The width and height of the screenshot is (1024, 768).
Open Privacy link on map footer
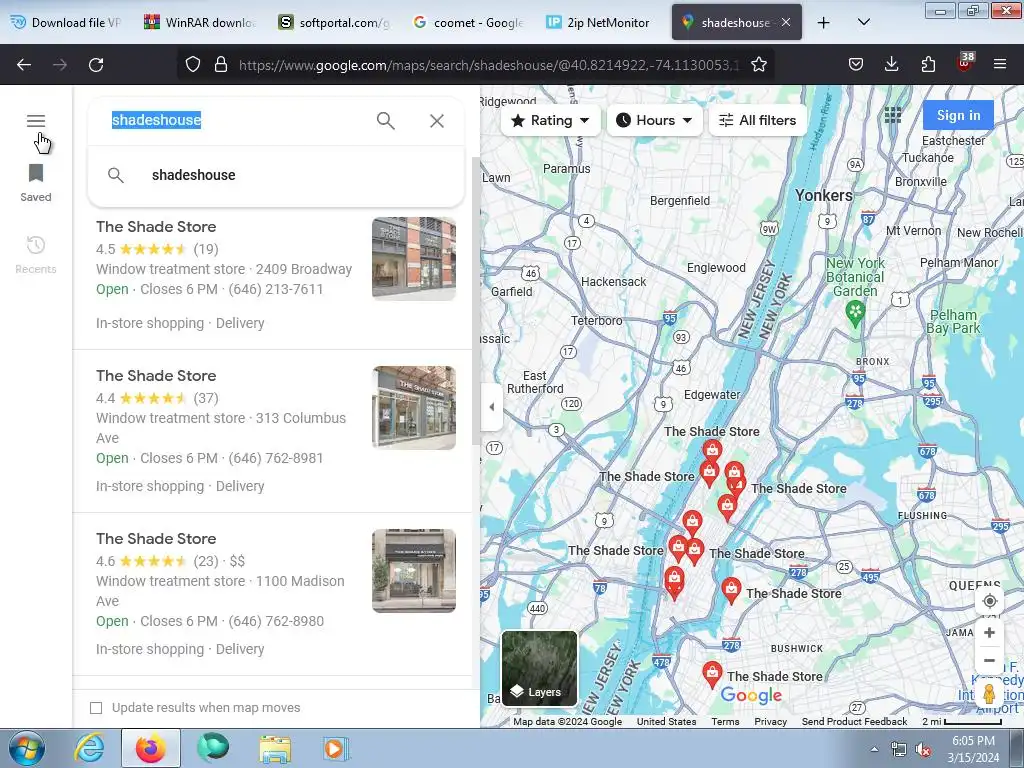[771, 722]
